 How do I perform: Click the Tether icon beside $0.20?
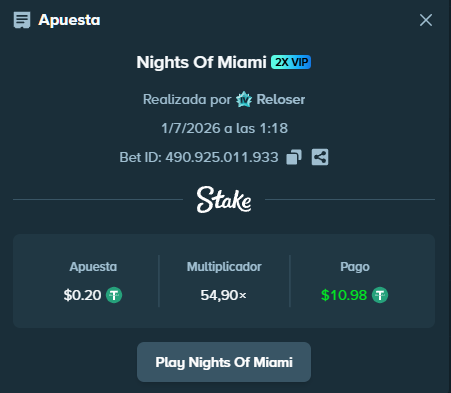pos(114,295)
